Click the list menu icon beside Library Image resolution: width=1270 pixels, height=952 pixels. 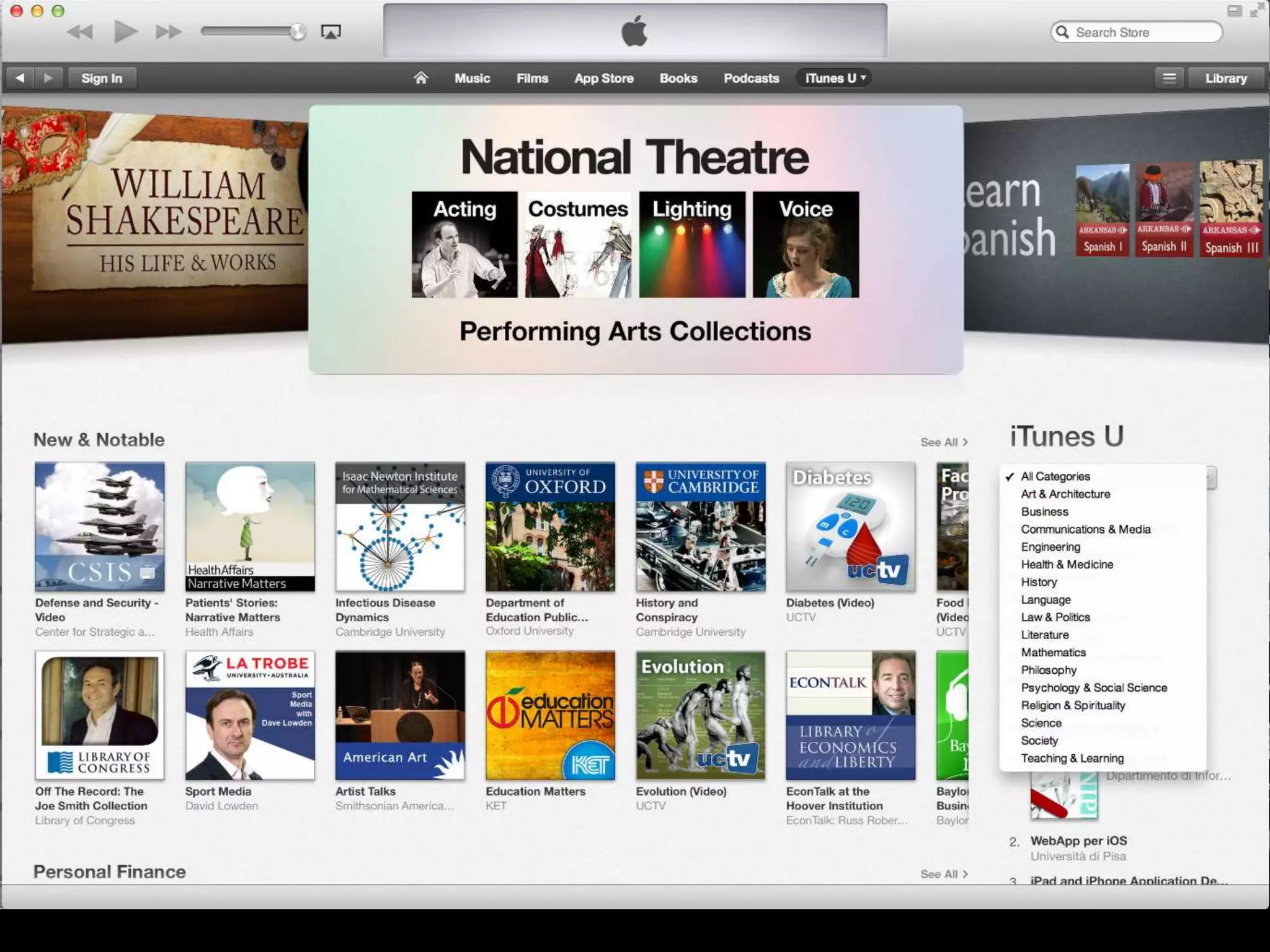pyautogui.click(x=1169, y=78)
